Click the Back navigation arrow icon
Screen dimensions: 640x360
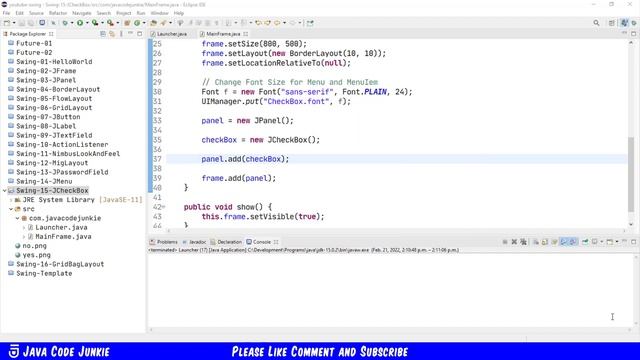pyautogui.click(x=277, y=23)
